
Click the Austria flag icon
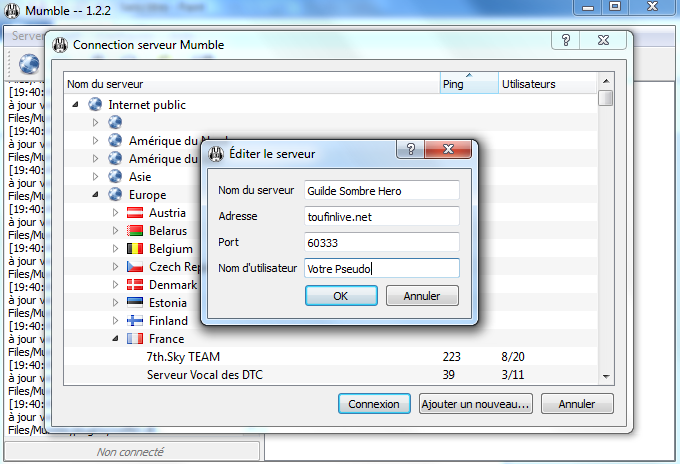(x=135, y=212)
